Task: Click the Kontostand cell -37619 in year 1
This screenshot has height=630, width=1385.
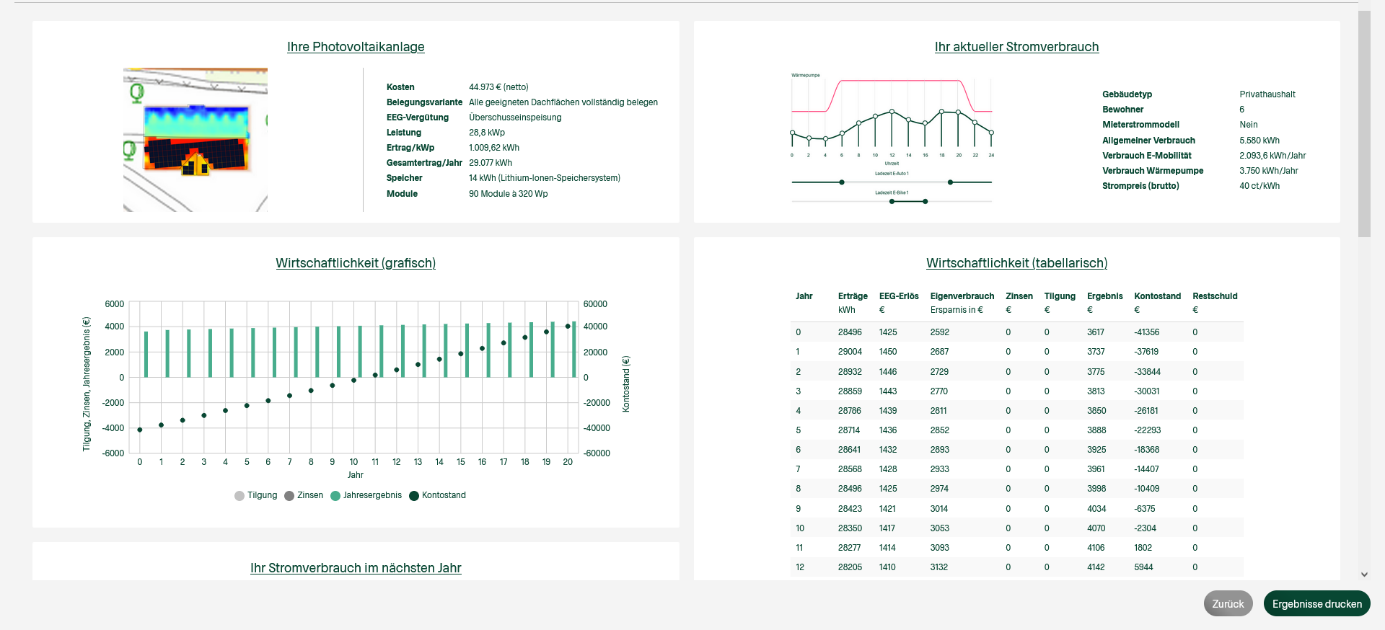Action: (1146, 351)
